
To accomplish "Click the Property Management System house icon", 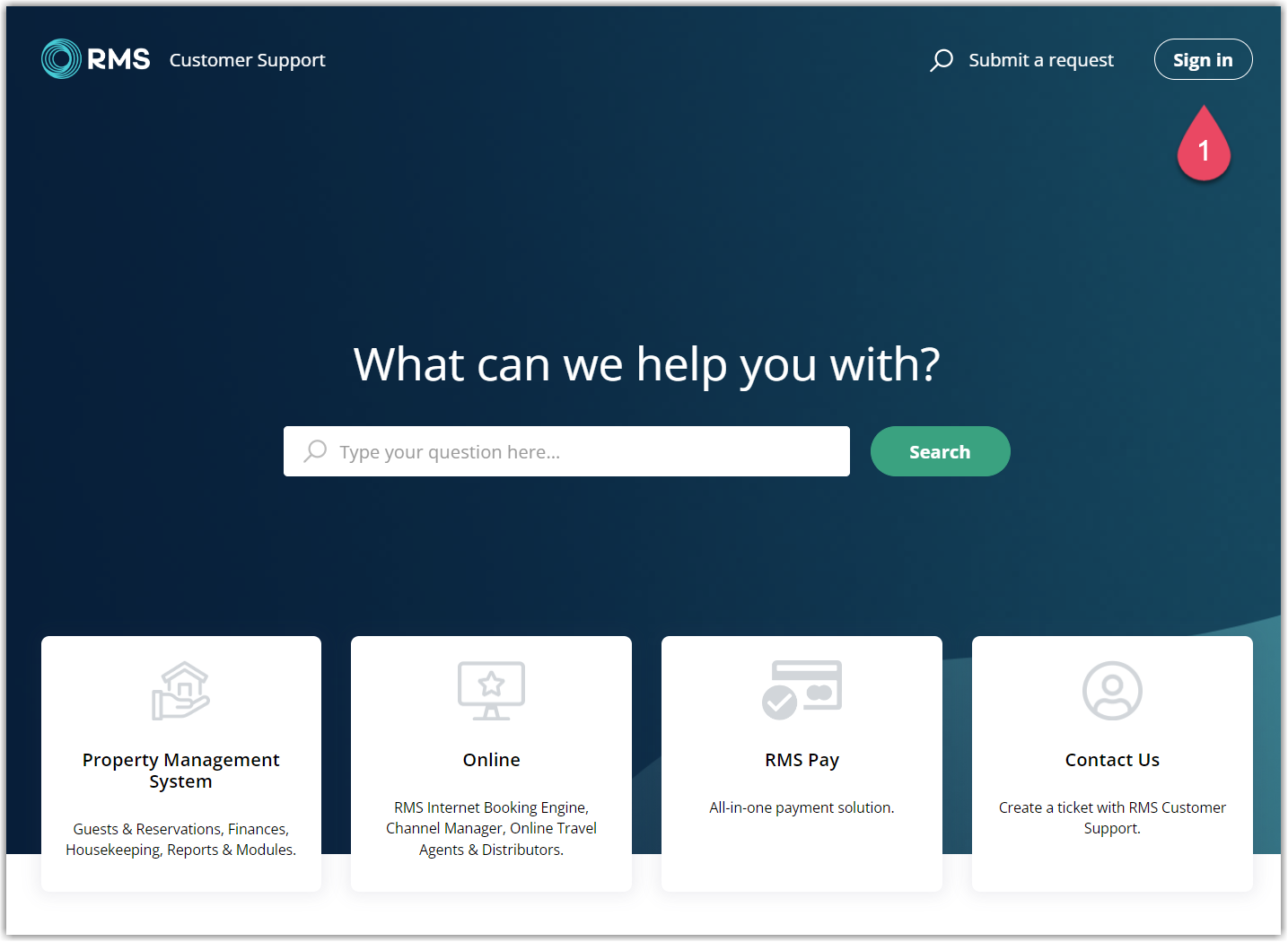I will point(180,691).
